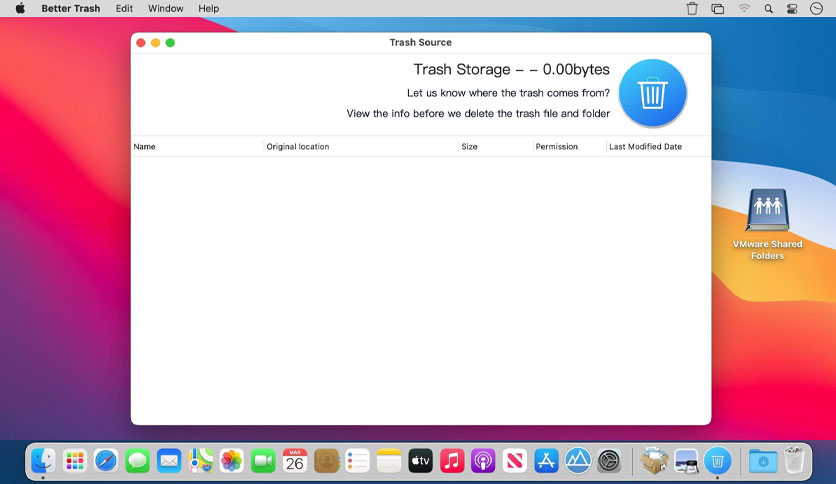This screenshot has width=836, height=484.
Task: Open Reminders from the dock
Action: click(x=358, y=461)
